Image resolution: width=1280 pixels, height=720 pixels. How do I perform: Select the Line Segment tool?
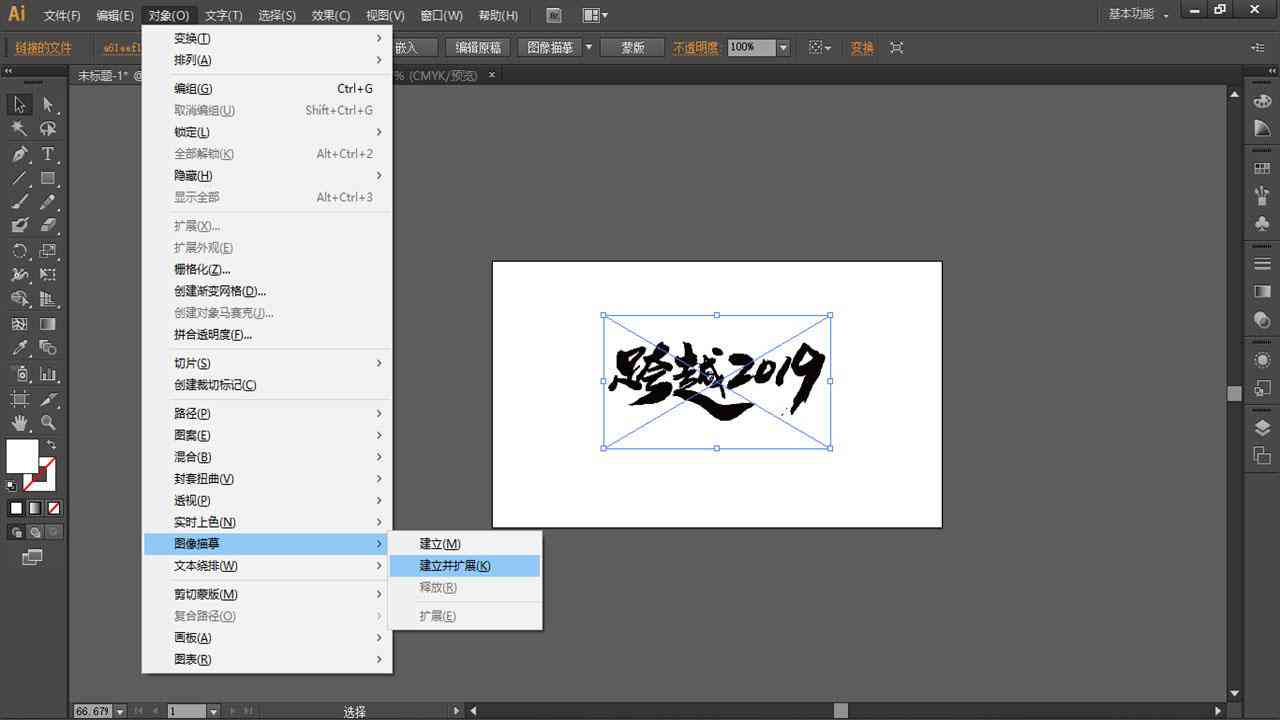click(19, 178)
